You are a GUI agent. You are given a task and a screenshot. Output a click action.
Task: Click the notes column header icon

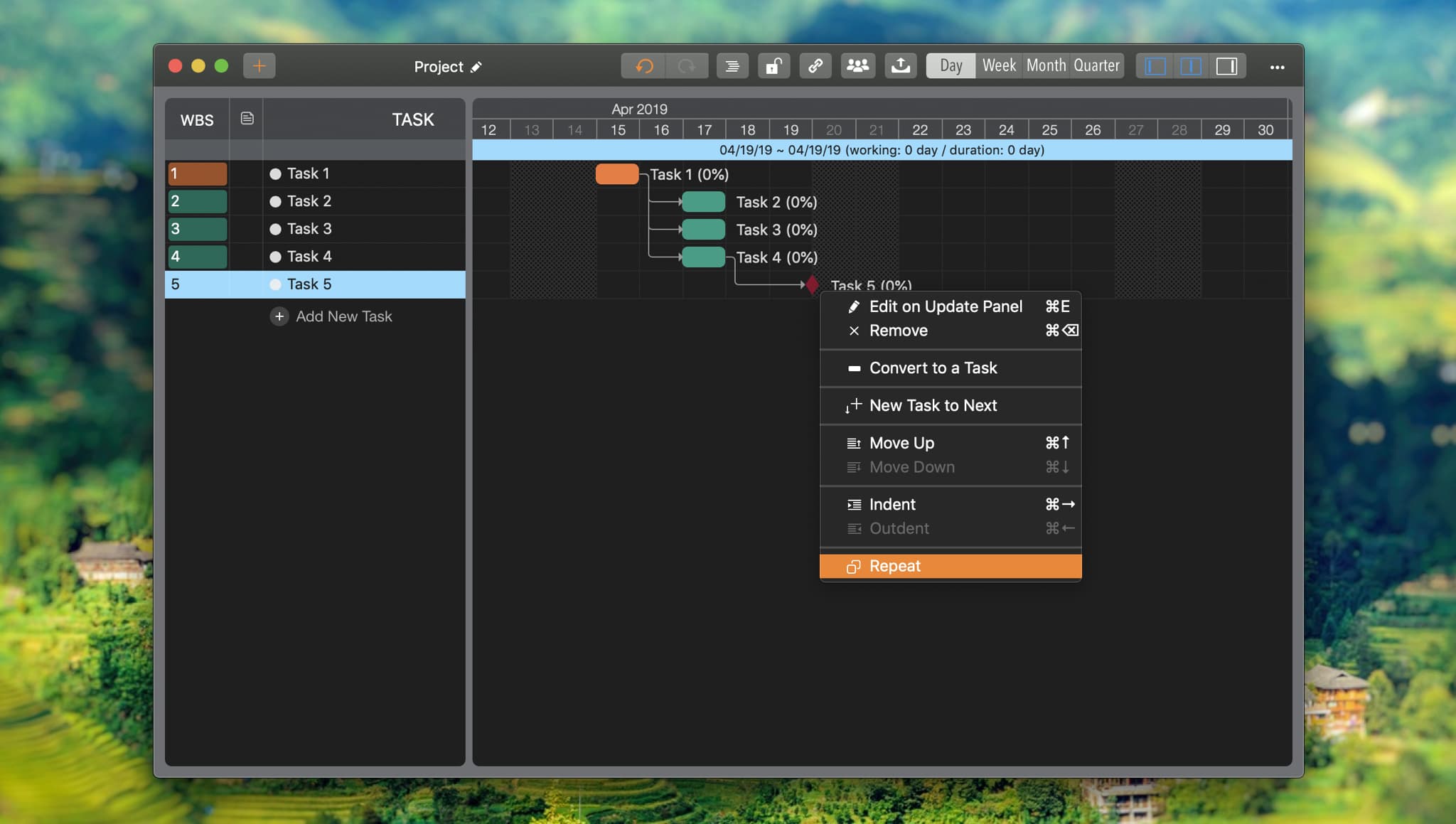click(x=247, y=119)
